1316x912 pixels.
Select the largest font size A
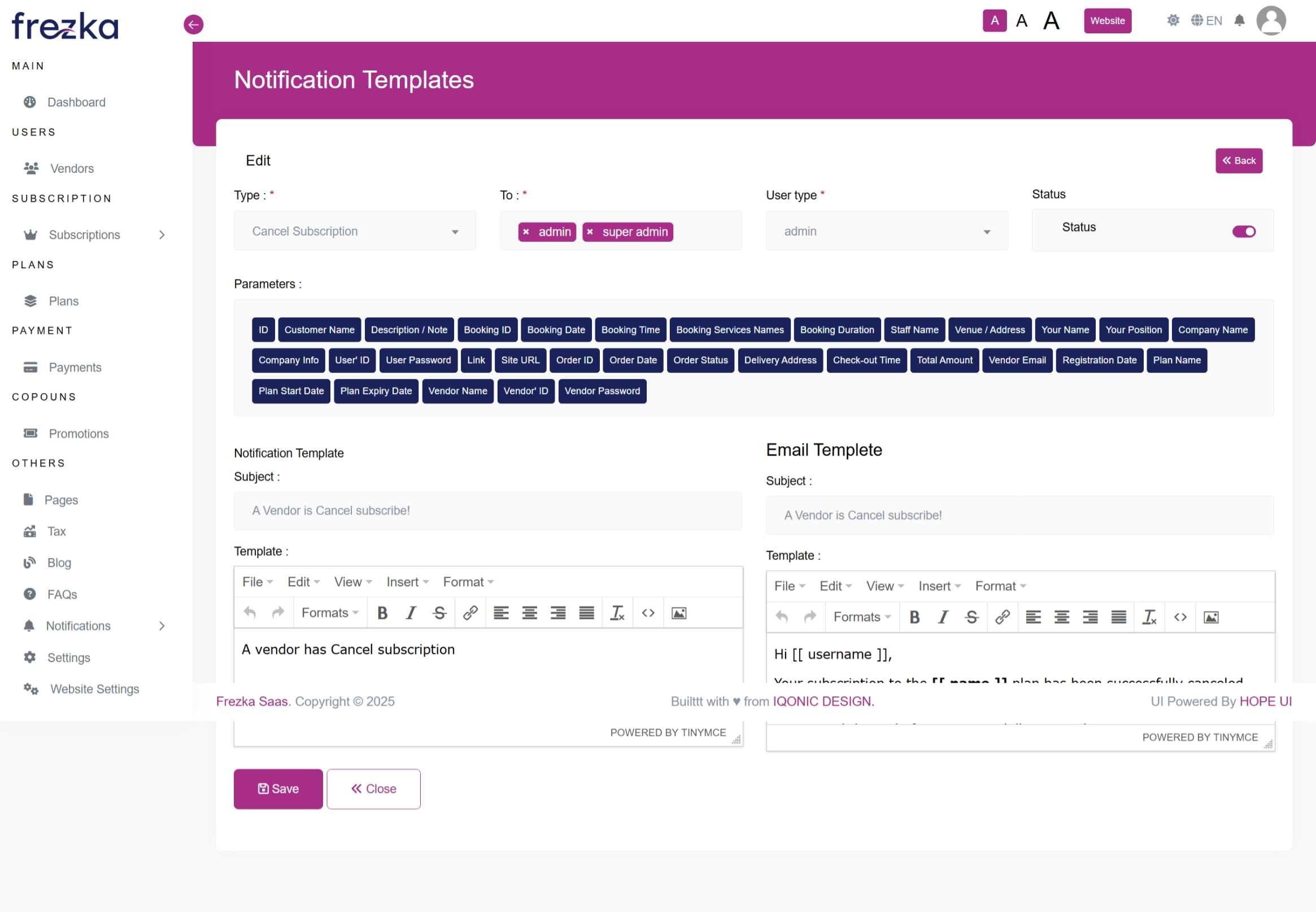[x=1051, y=21]
